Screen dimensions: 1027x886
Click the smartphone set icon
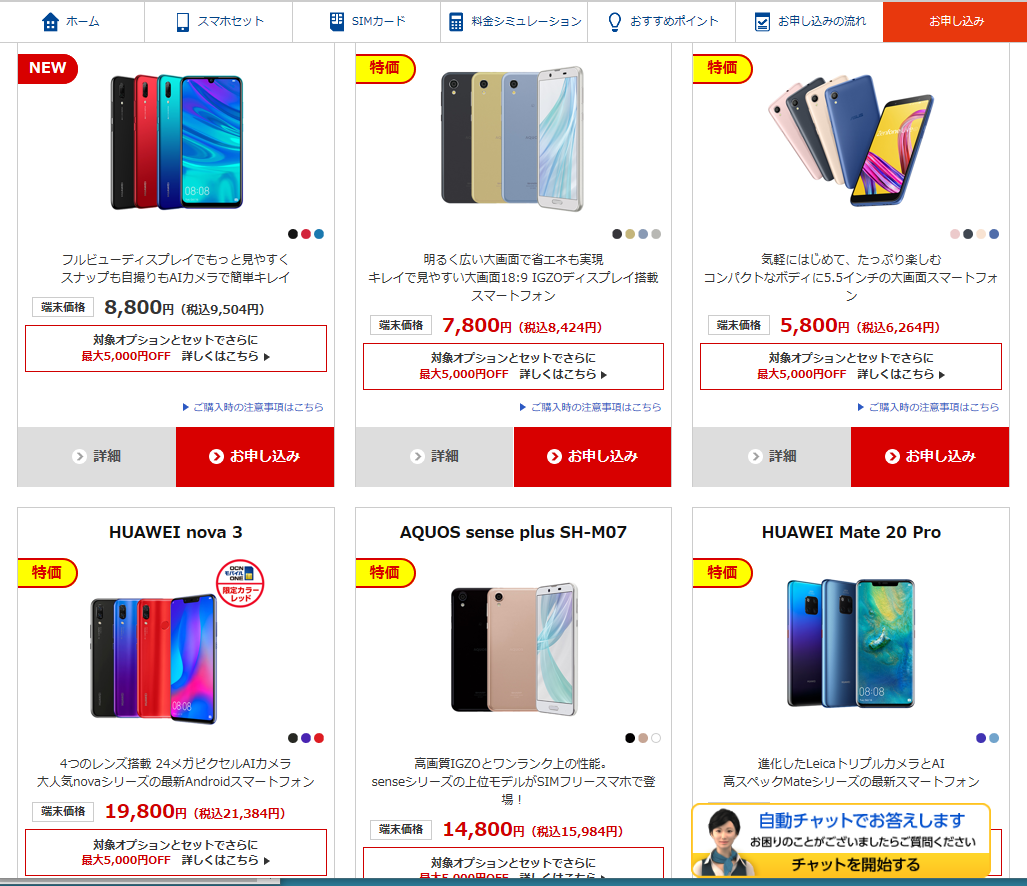[183, 22]
